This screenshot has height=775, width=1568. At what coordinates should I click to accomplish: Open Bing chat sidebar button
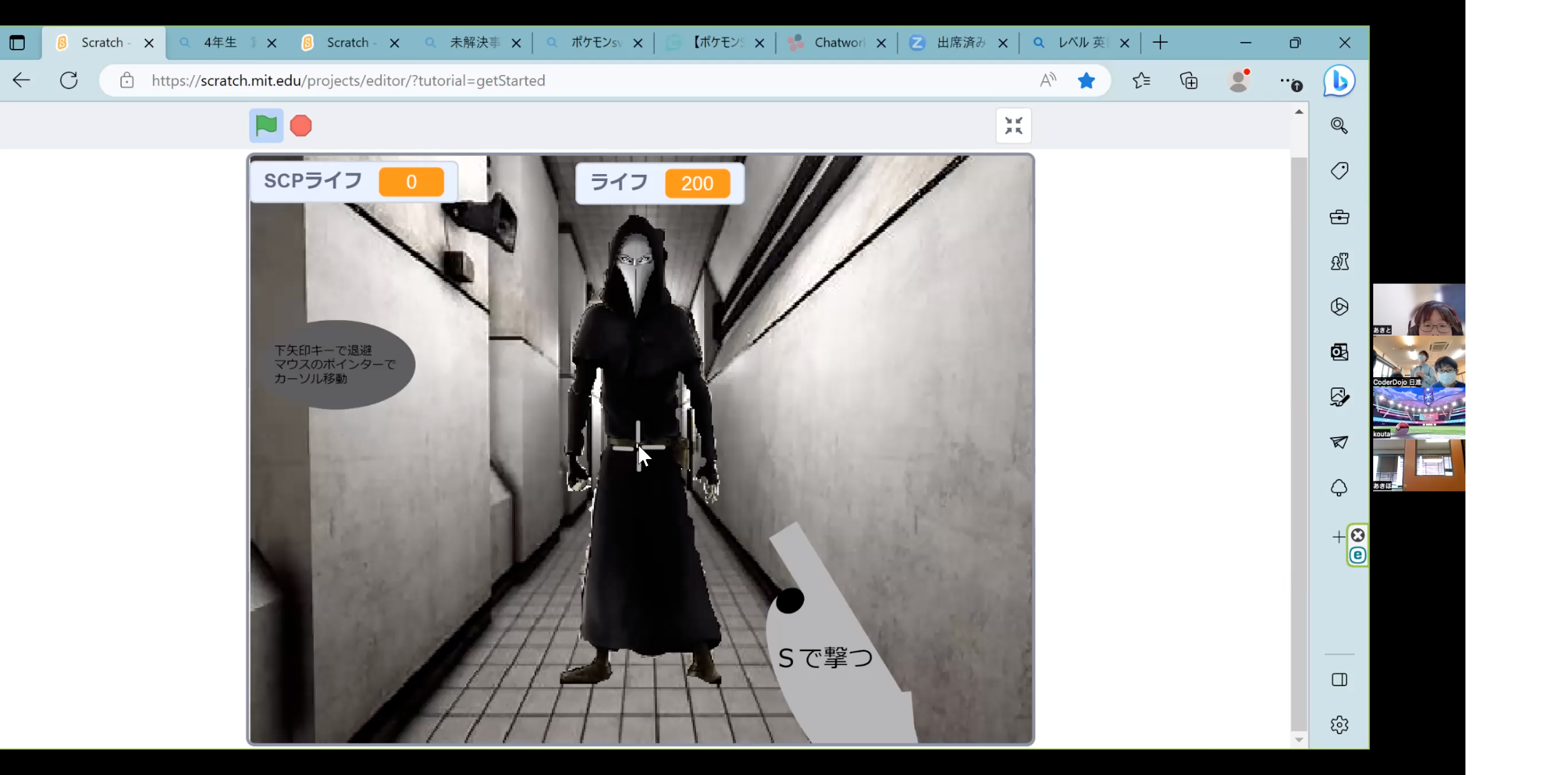1339,81
